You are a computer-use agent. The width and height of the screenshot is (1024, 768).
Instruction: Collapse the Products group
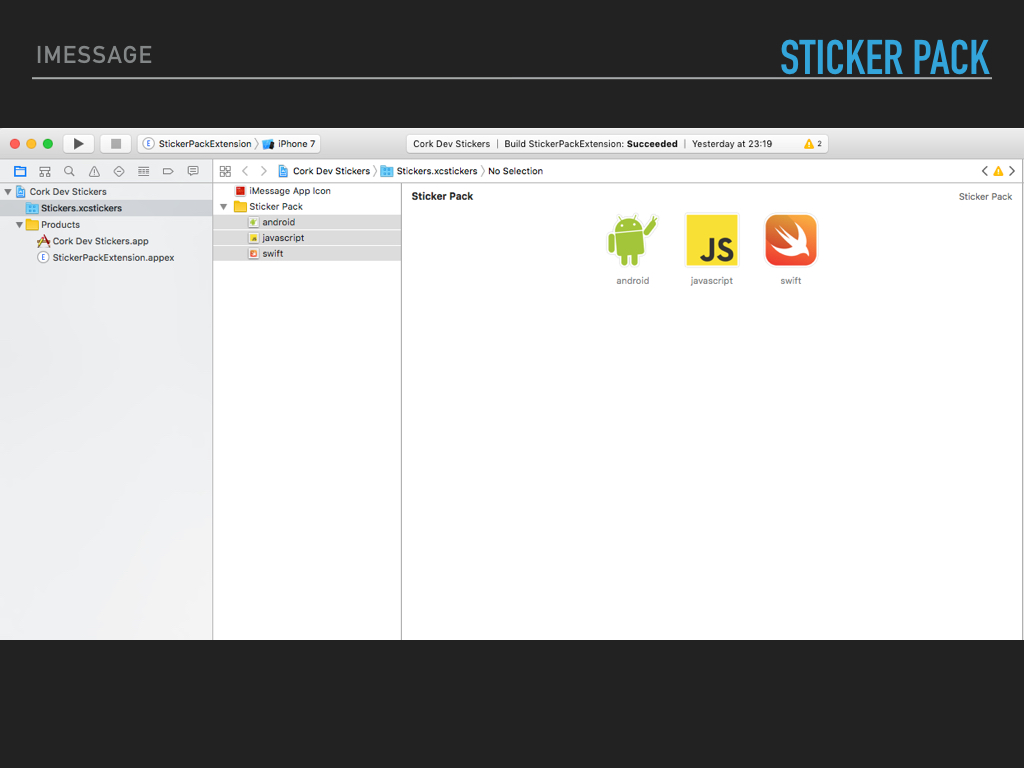[20, 225]
